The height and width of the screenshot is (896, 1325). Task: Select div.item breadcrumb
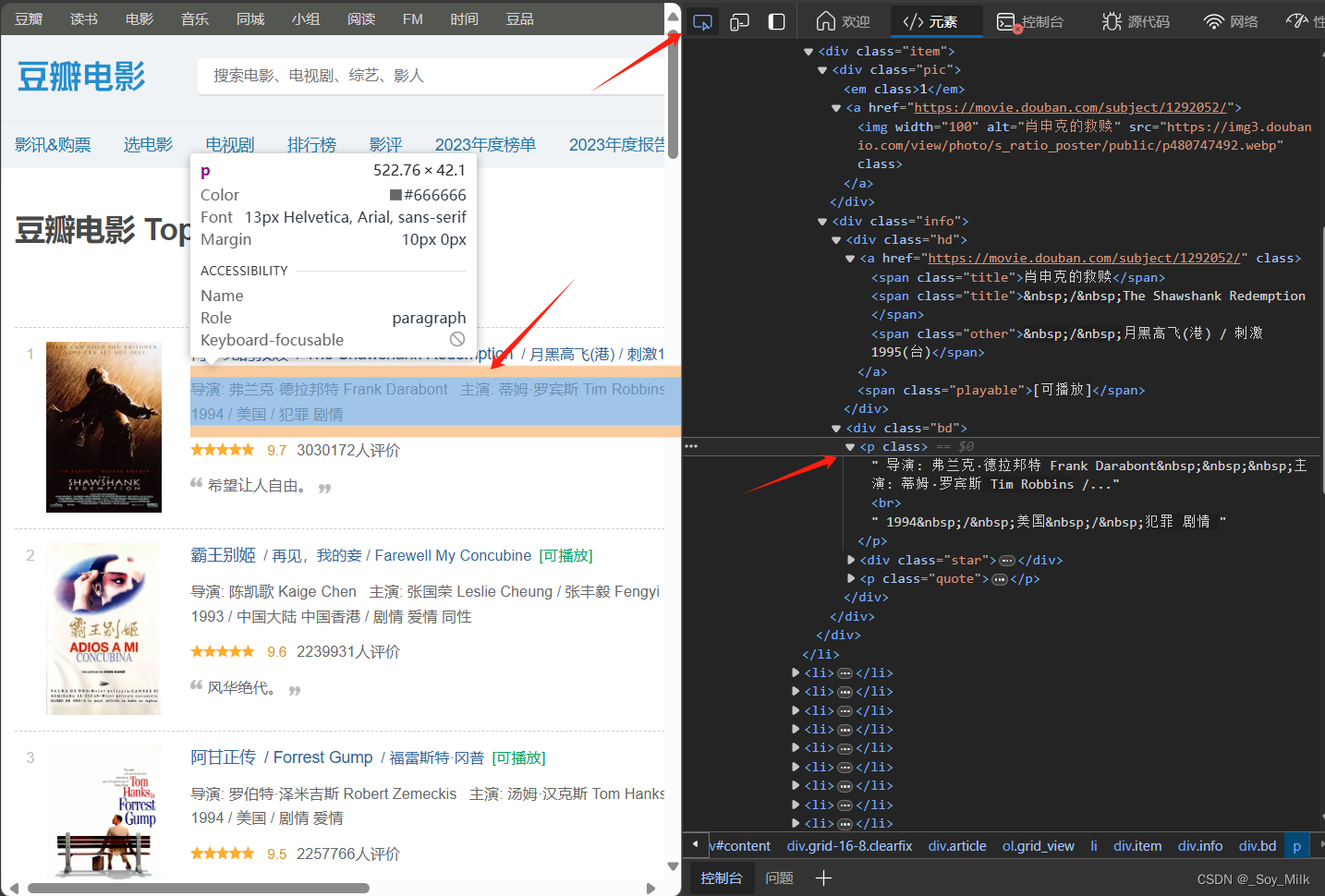[1137, 846]
